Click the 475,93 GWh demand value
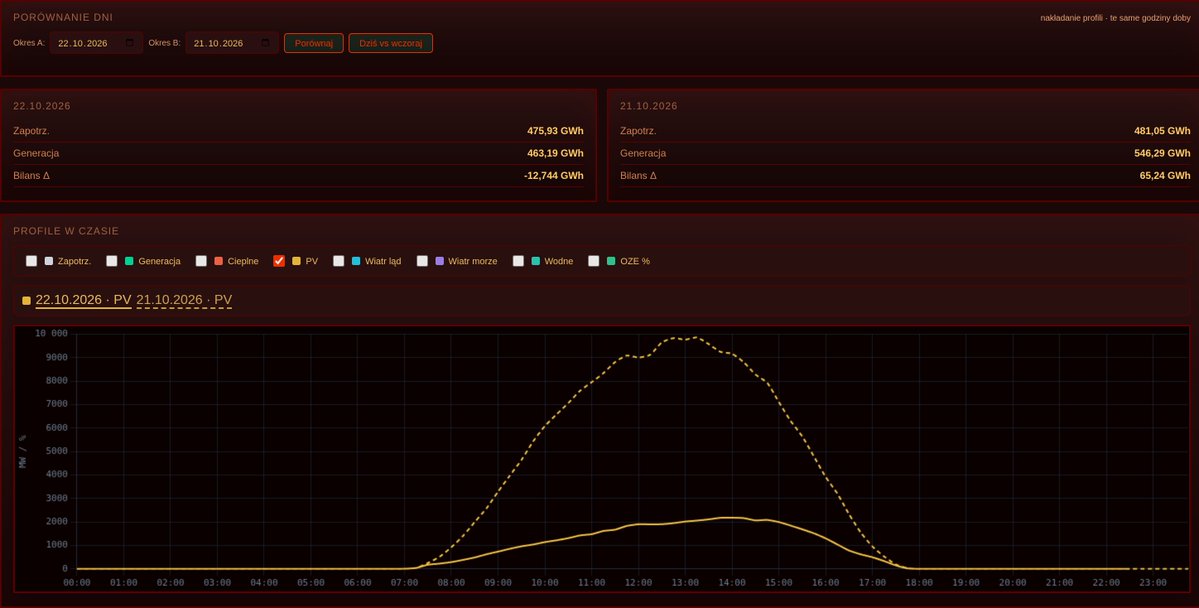Image resolution: width=1199 pixels, height=608 pixels. (x=555, y=131)
